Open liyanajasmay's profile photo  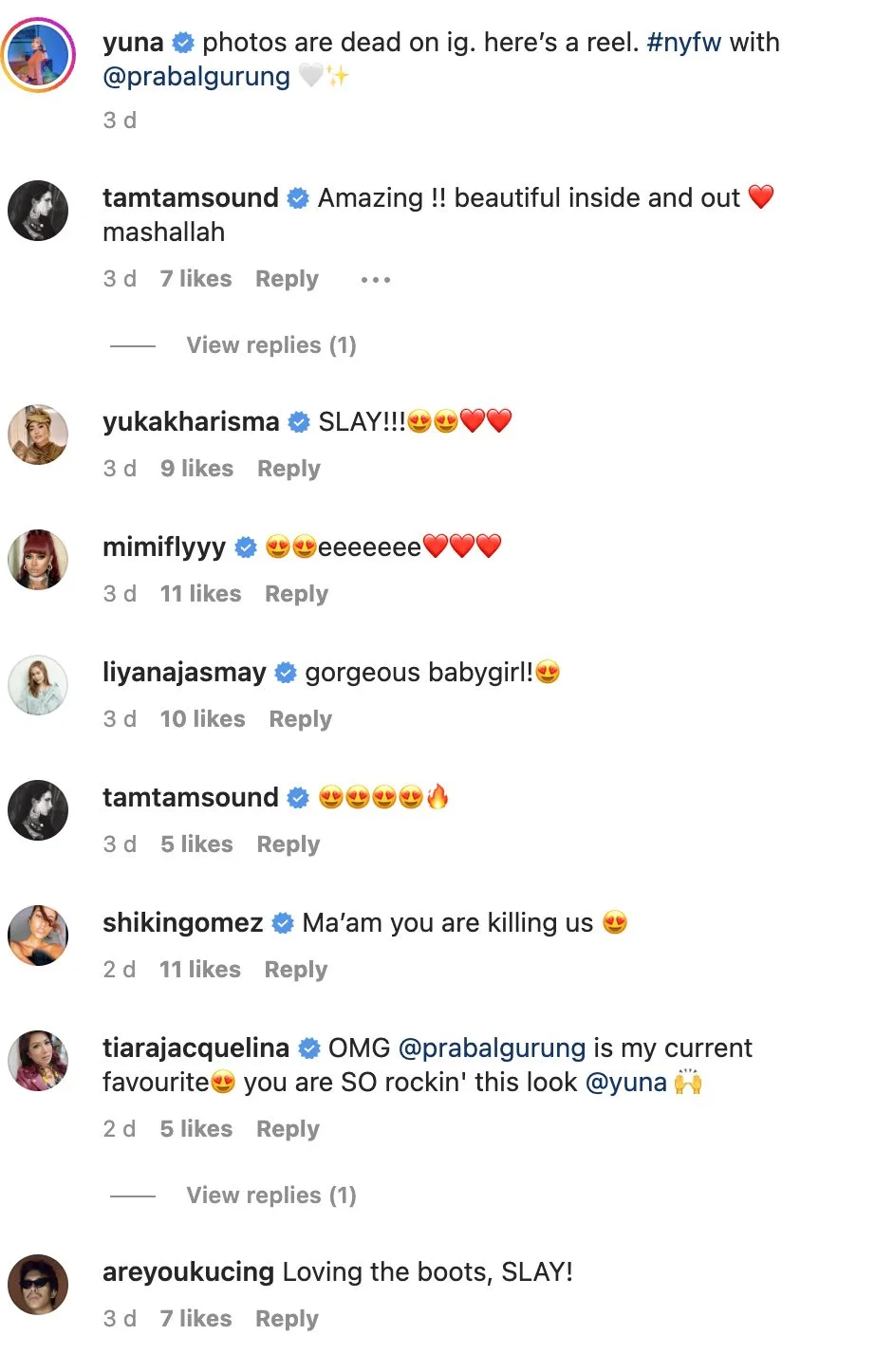click(x=38, y=685)
